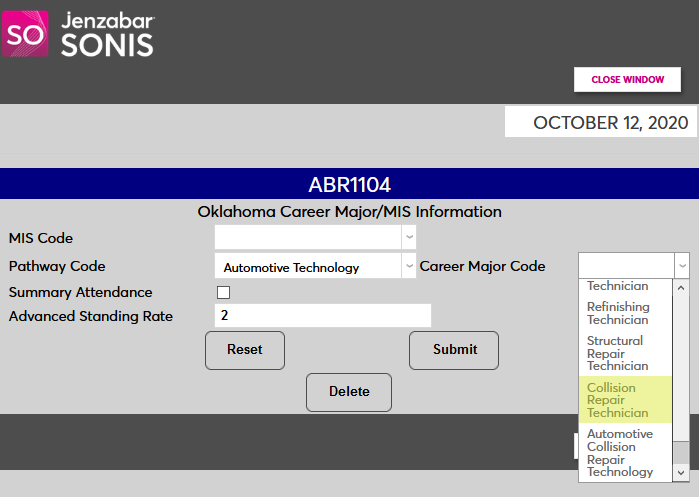
Task: Click the Submit button
Action: pyautogui.click(x=454, y=350)
